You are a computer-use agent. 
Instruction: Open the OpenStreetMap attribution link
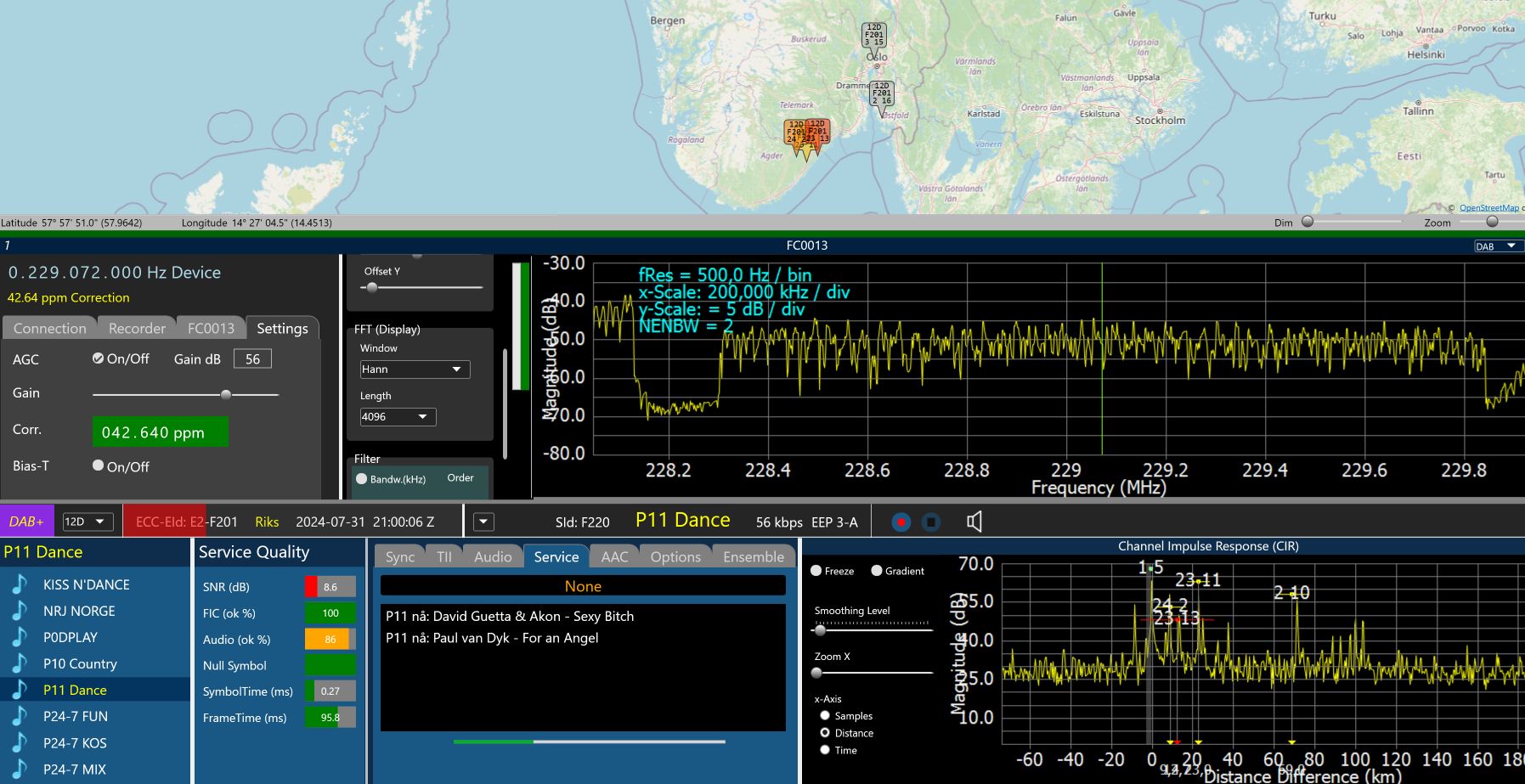1488,208
